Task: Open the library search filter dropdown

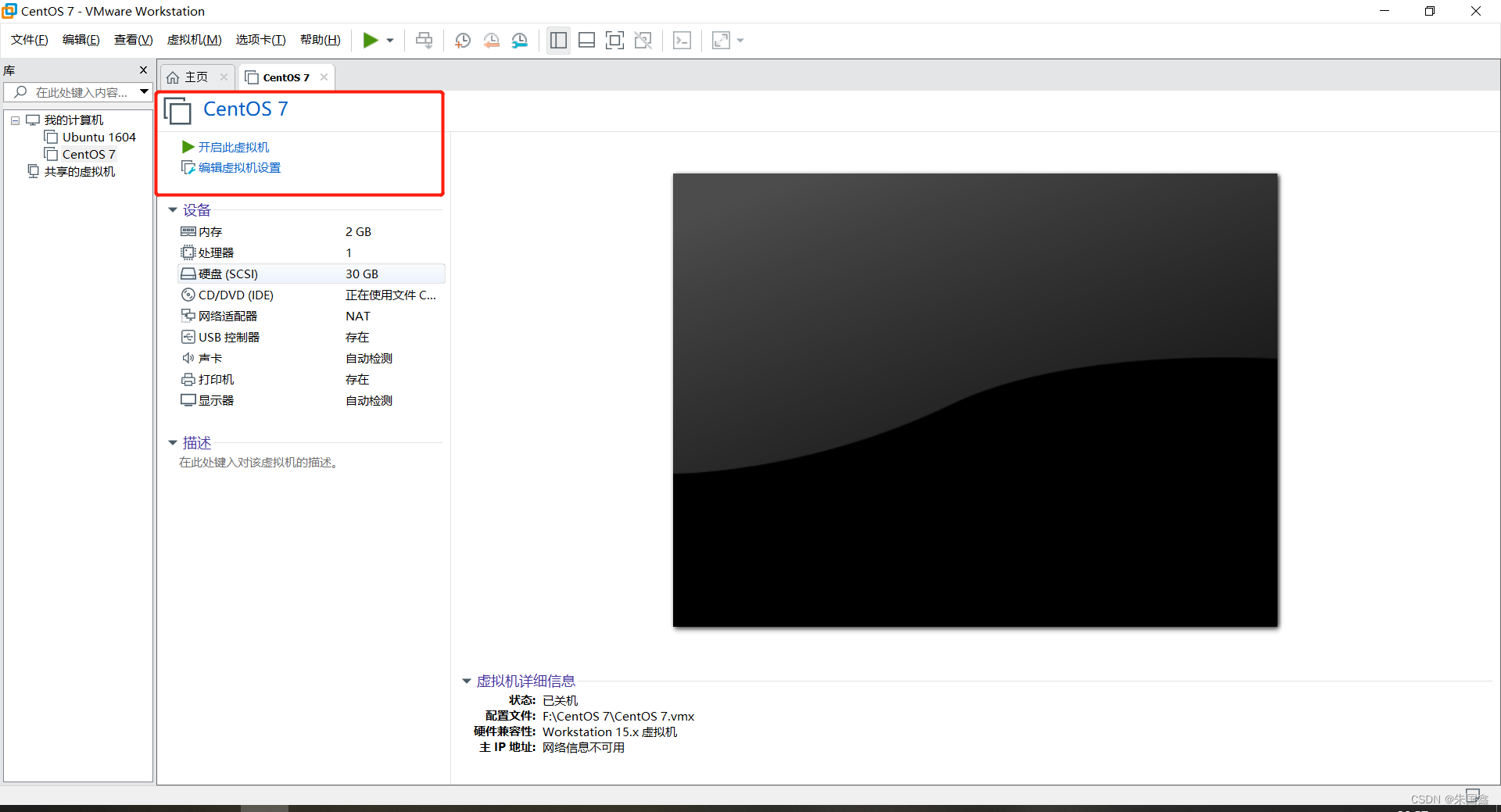Action: coord(145,92)
